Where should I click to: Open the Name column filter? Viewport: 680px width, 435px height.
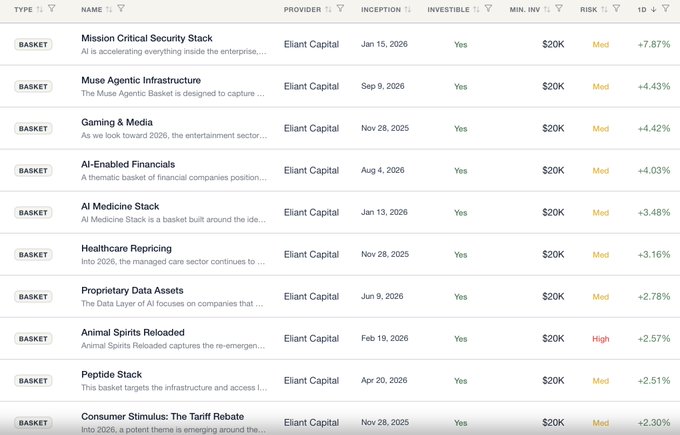[x=121, y=9]
